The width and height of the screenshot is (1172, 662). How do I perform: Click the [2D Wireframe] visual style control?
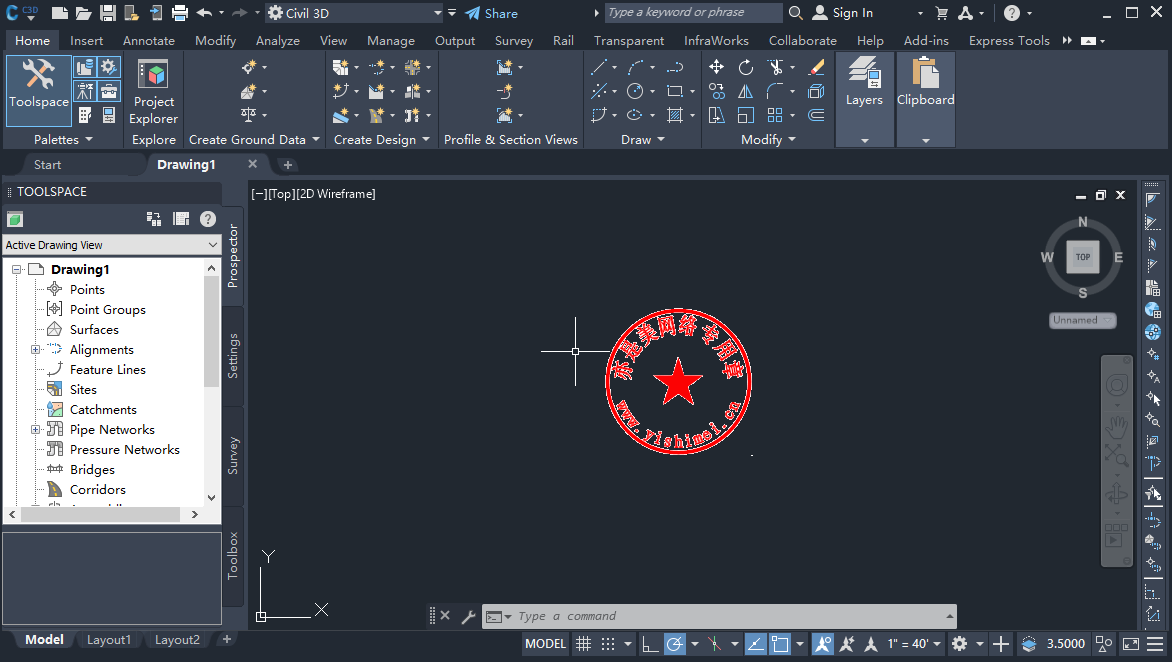point(336,194)
